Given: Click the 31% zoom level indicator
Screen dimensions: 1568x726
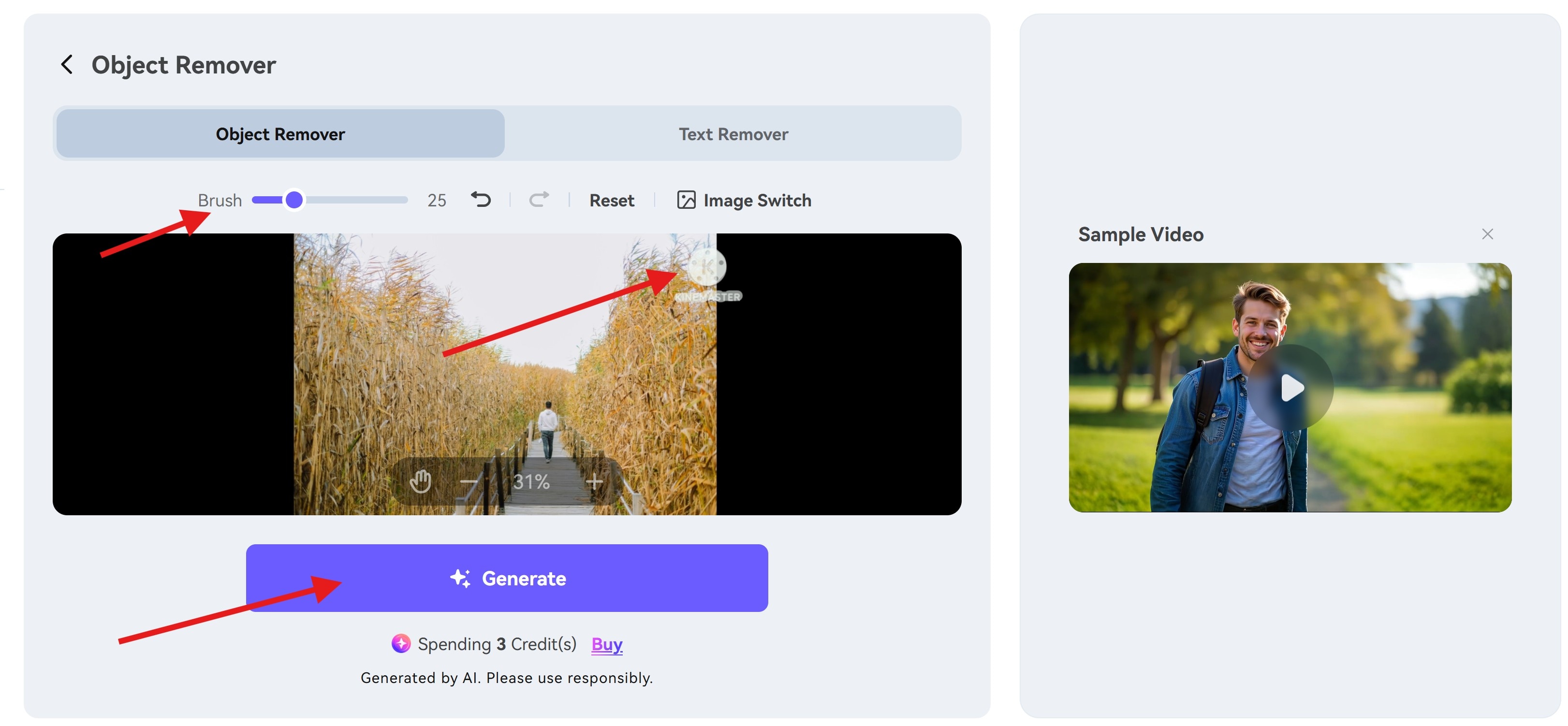Looking at the screenshot, I should (531, 481).
